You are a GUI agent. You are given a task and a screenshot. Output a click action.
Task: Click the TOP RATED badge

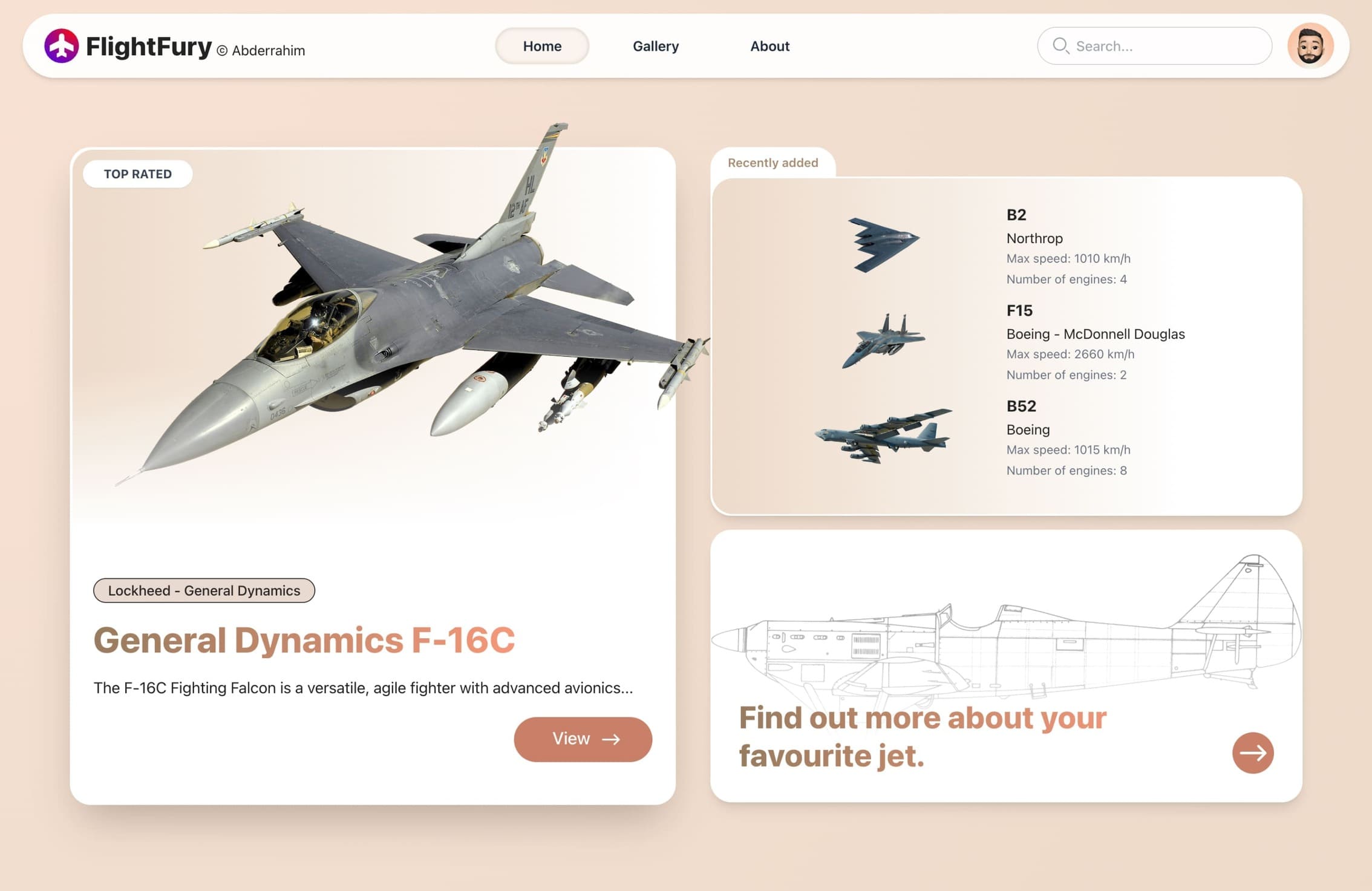coord(138,174)
